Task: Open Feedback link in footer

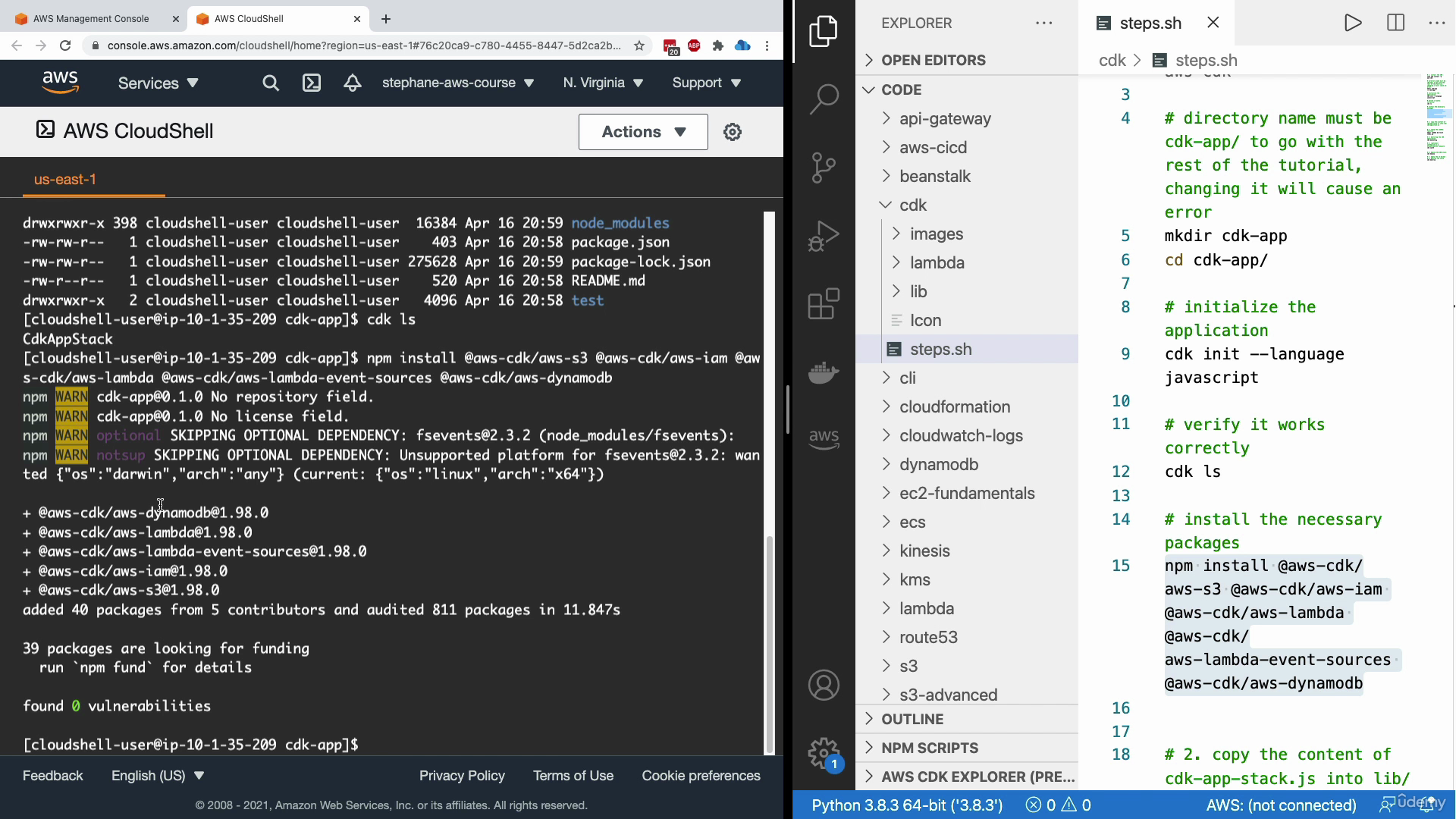Action: 53,776
